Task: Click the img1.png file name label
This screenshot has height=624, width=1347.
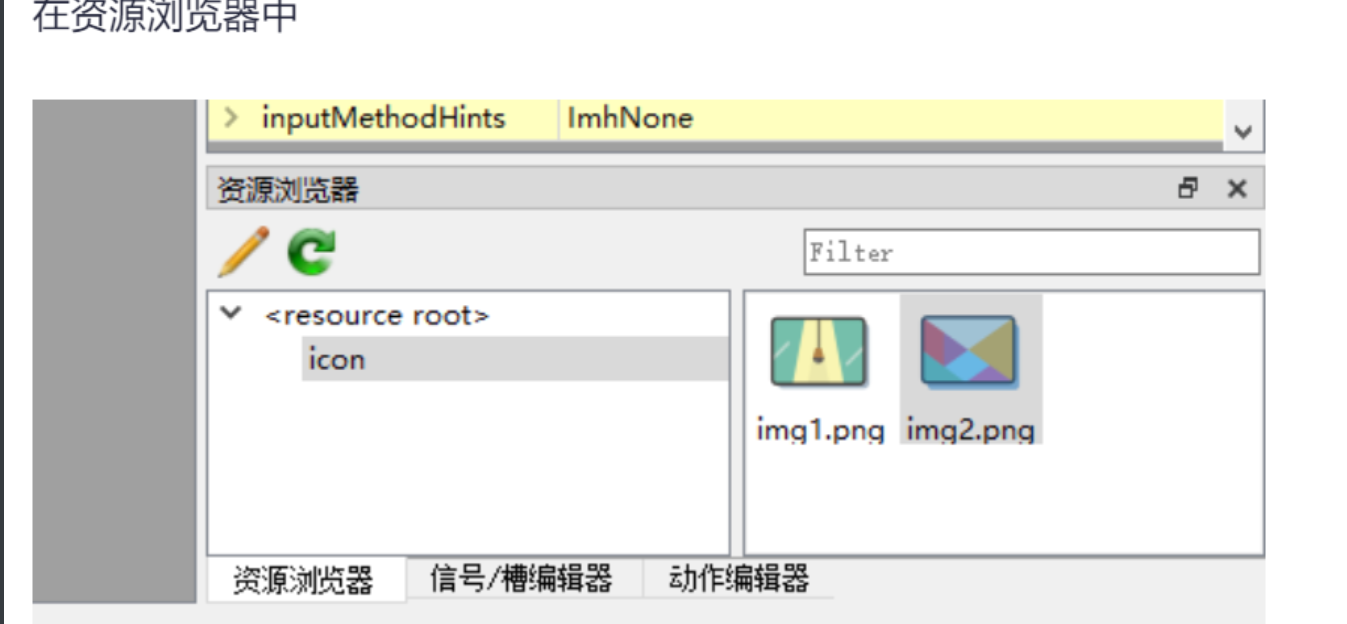Action: 821,430
